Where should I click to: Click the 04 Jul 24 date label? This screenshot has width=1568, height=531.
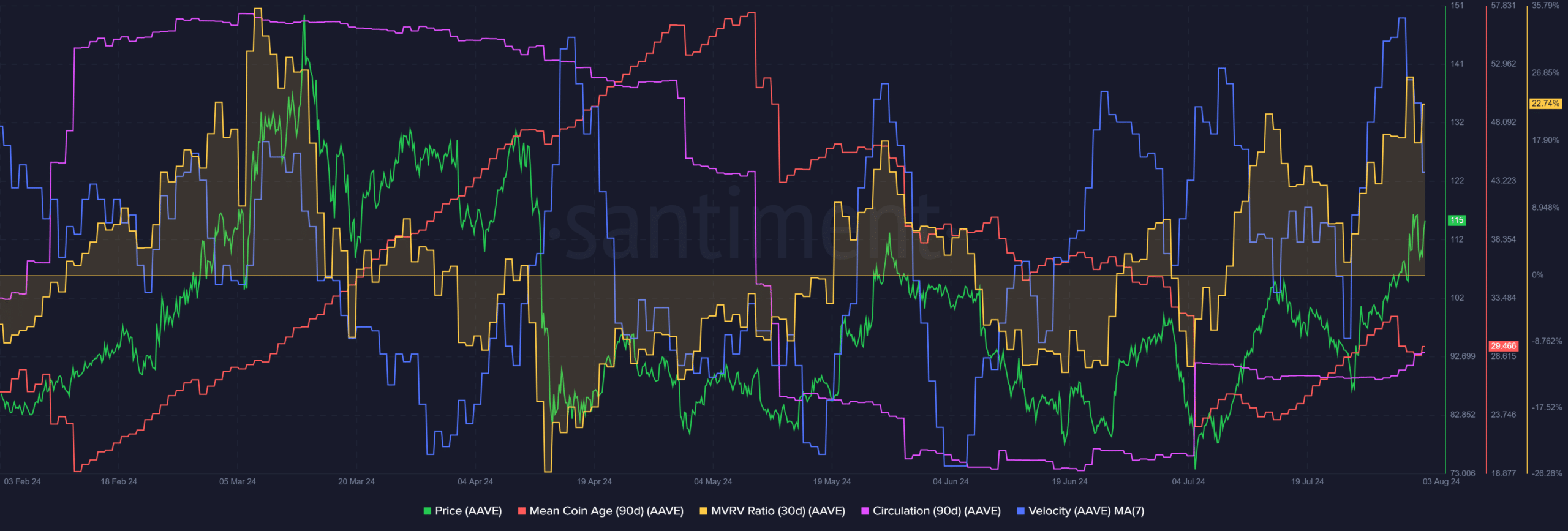click(1188, 481)
